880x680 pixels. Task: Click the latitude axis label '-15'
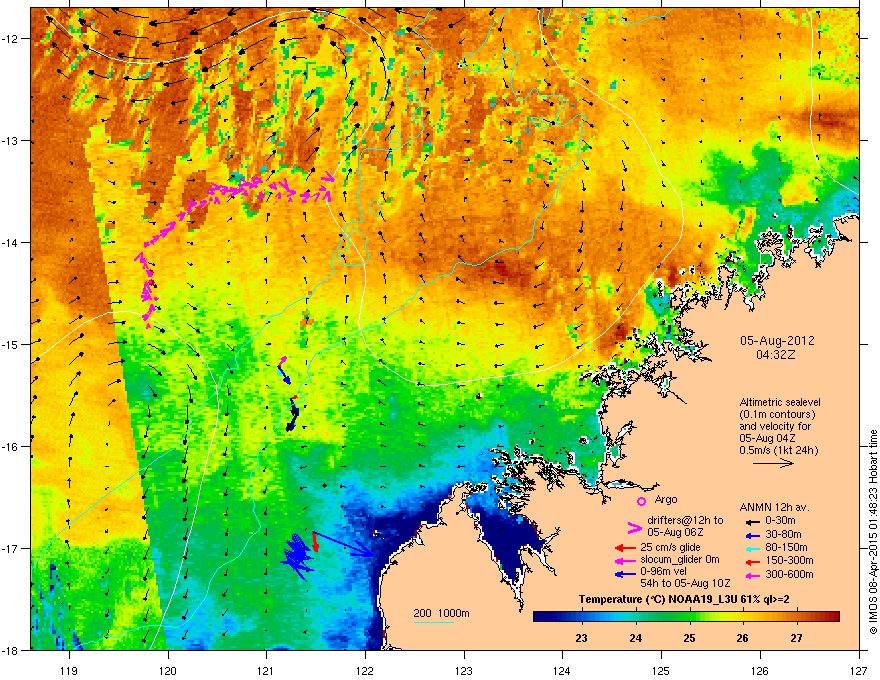(10, 344)
